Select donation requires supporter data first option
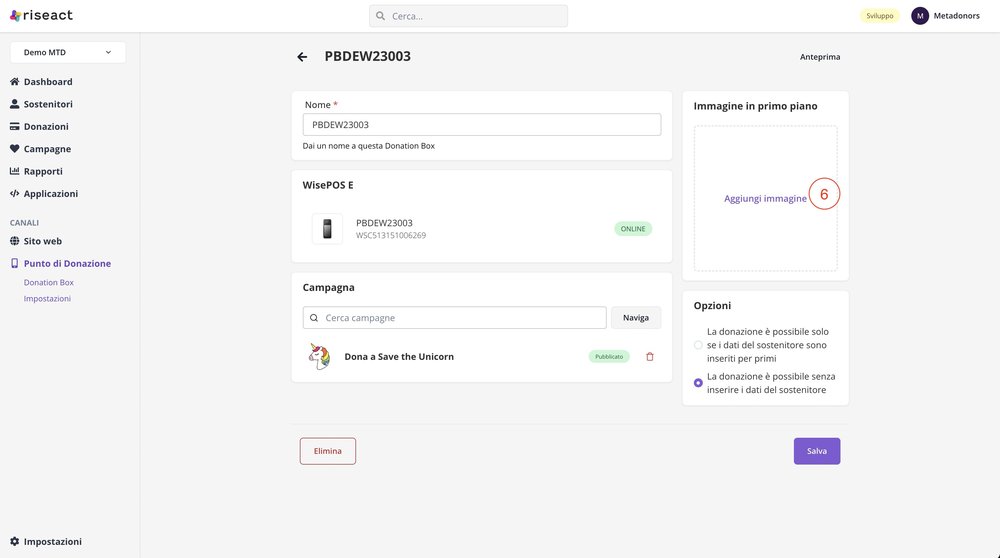Image resolution: width=1000 pixels, height=558 pixels. click(x=698, y=345)
